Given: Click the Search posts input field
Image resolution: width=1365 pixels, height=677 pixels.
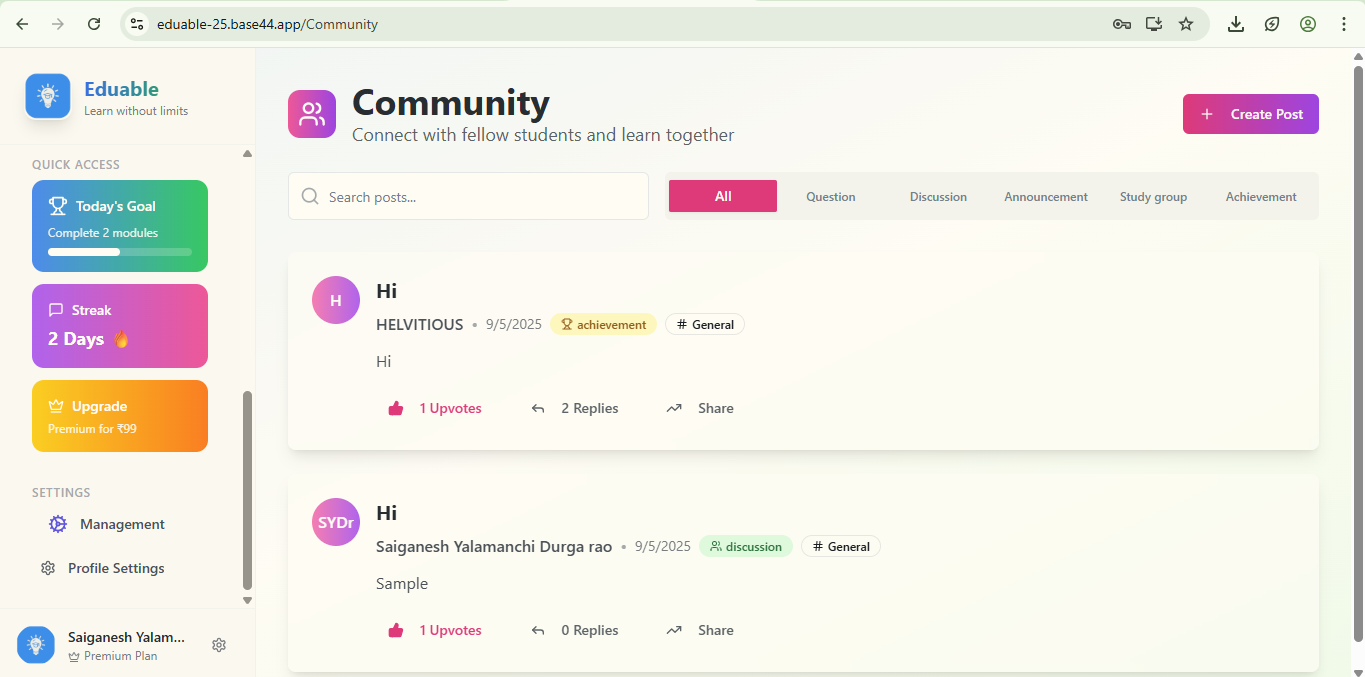Looking at the screenshot, I should (x=468, y=197).
